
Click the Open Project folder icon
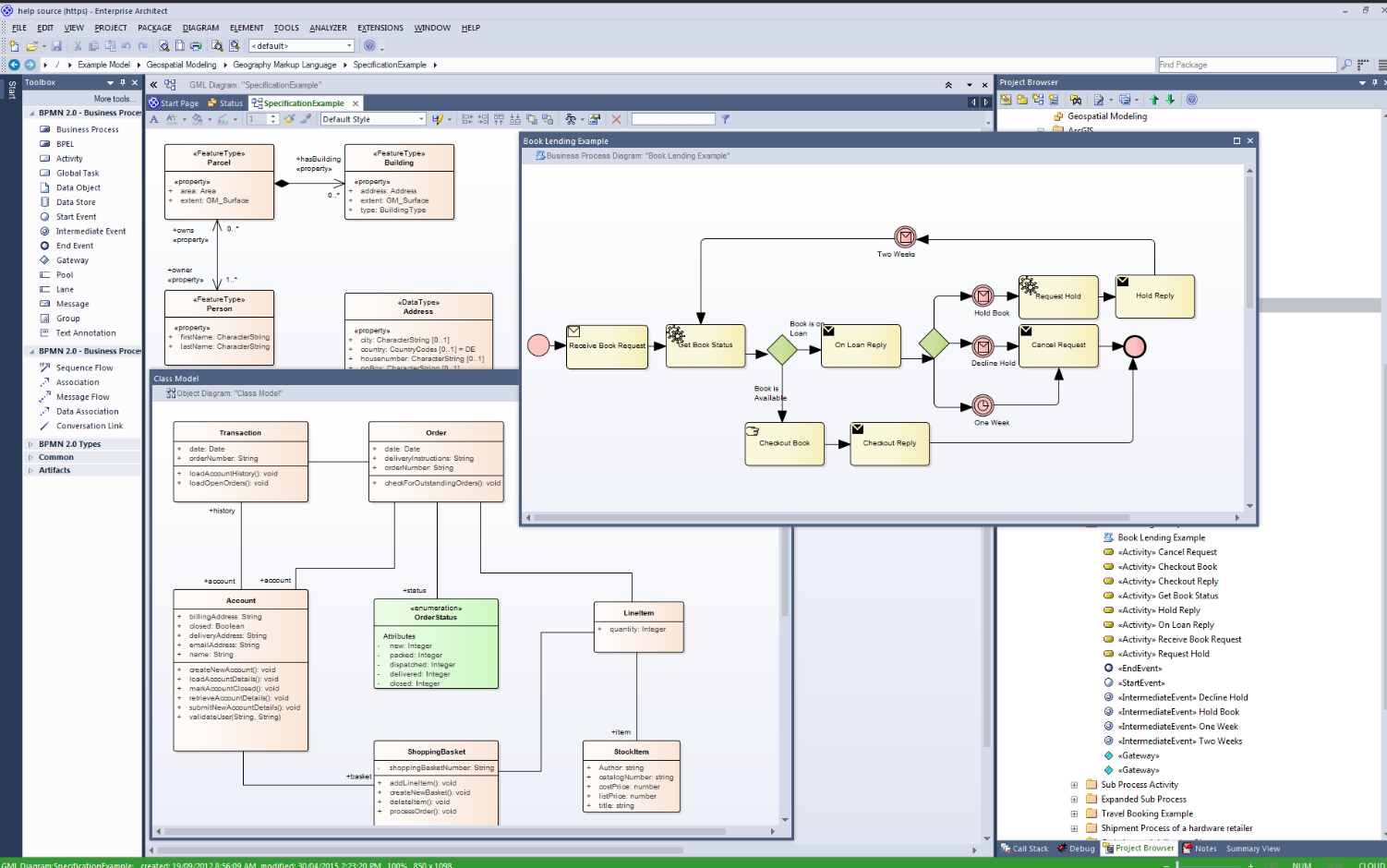coord(31,45)
